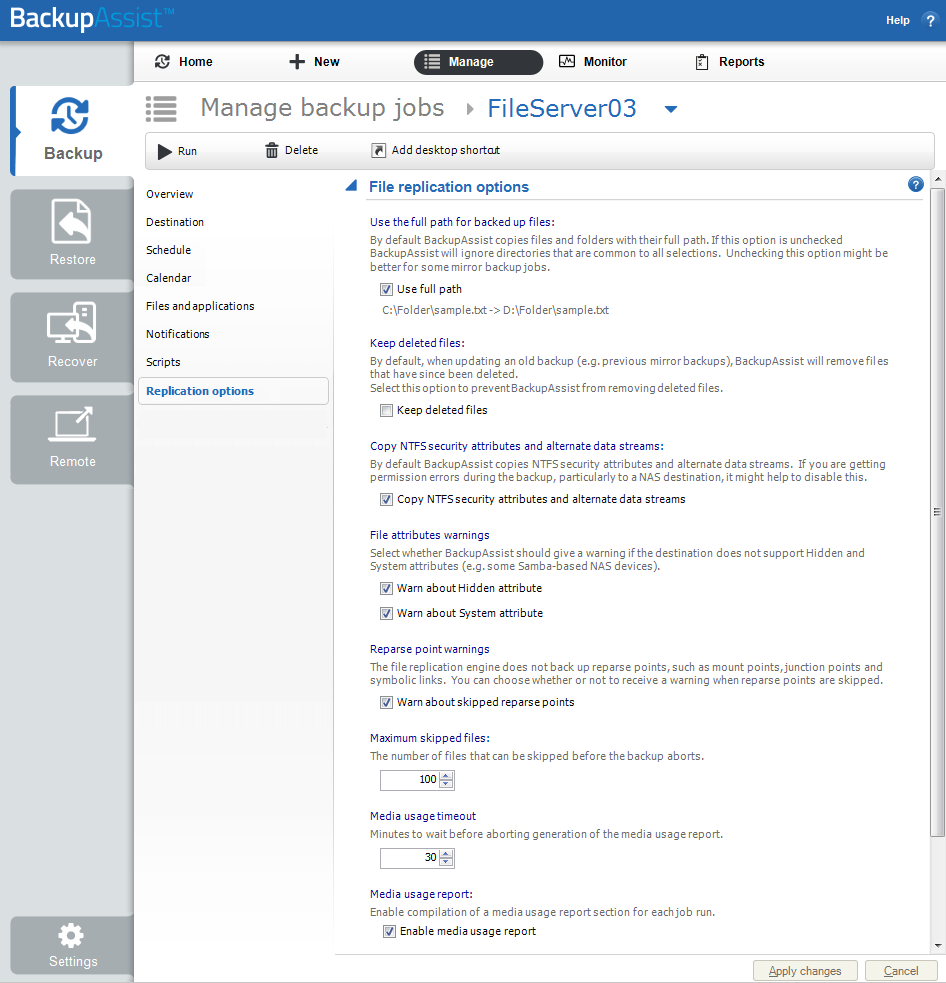
Task: Click Apply changes button
Action: pyautogui.click(x=805, y=970)
